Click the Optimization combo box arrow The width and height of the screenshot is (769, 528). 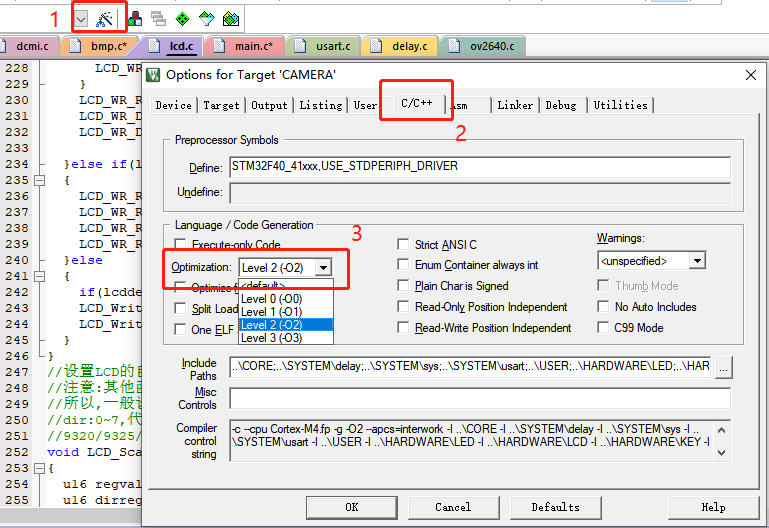(323, 268)
